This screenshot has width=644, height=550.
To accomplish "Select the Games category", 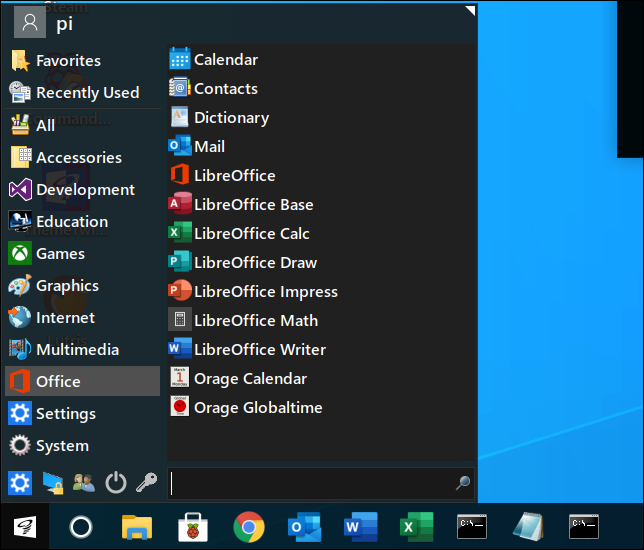I will pyautogui.click(x=60, y=253).
